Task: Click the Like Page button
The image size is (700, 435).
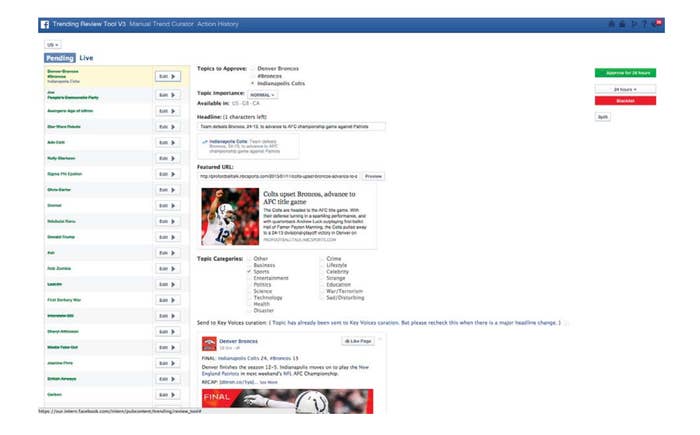Action: coord(358,341)
